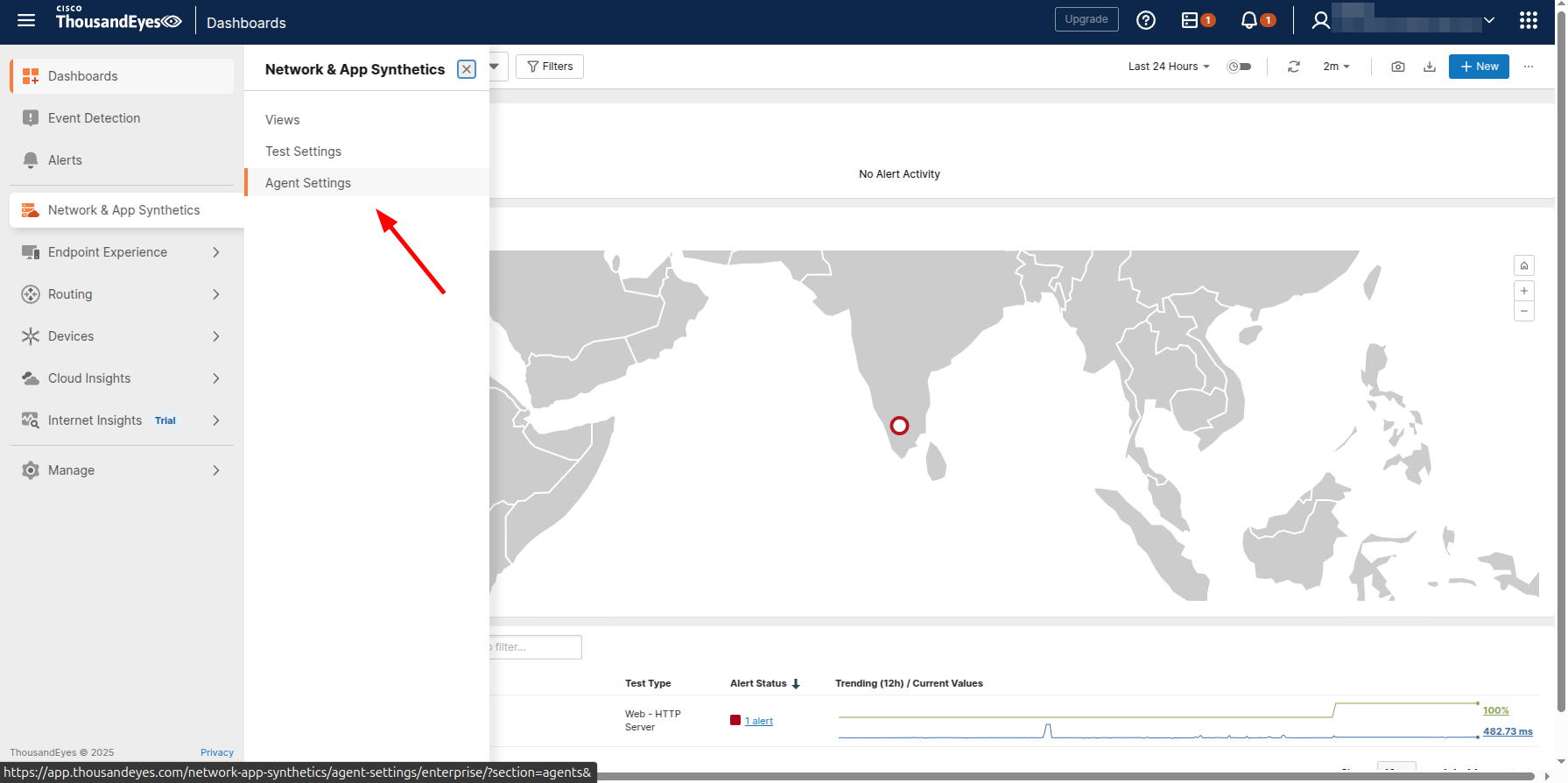
Task: Click the Alerts bell sidebar icon
Action: pos(31,160)
